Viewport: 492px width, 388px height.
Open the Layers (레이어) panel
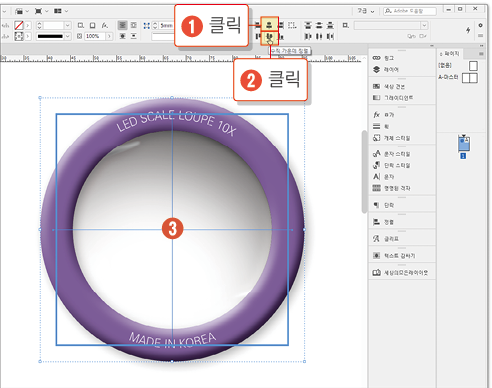(x=402, y=69)
